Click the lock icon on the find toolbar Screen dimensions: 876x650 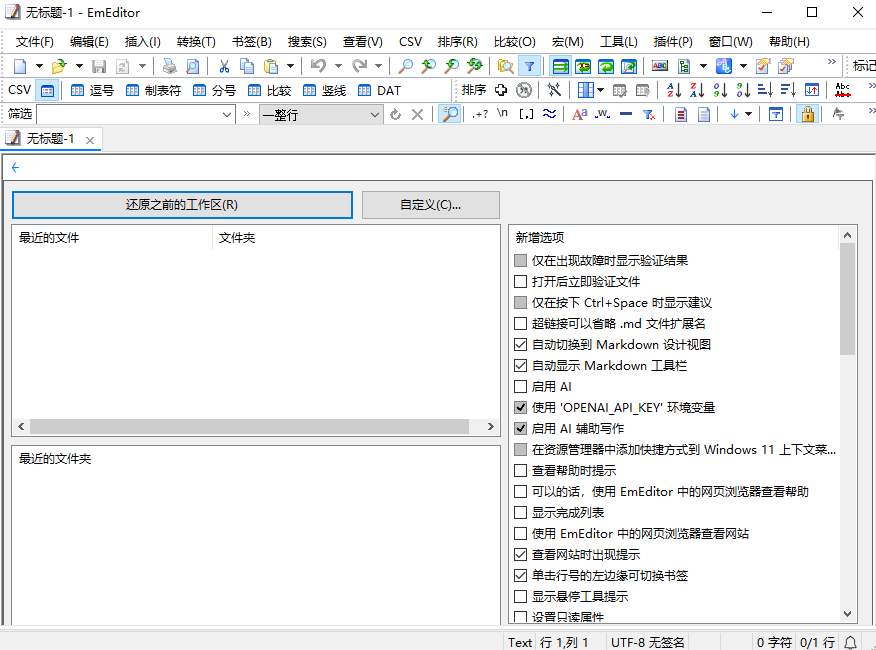click(807, 113)
